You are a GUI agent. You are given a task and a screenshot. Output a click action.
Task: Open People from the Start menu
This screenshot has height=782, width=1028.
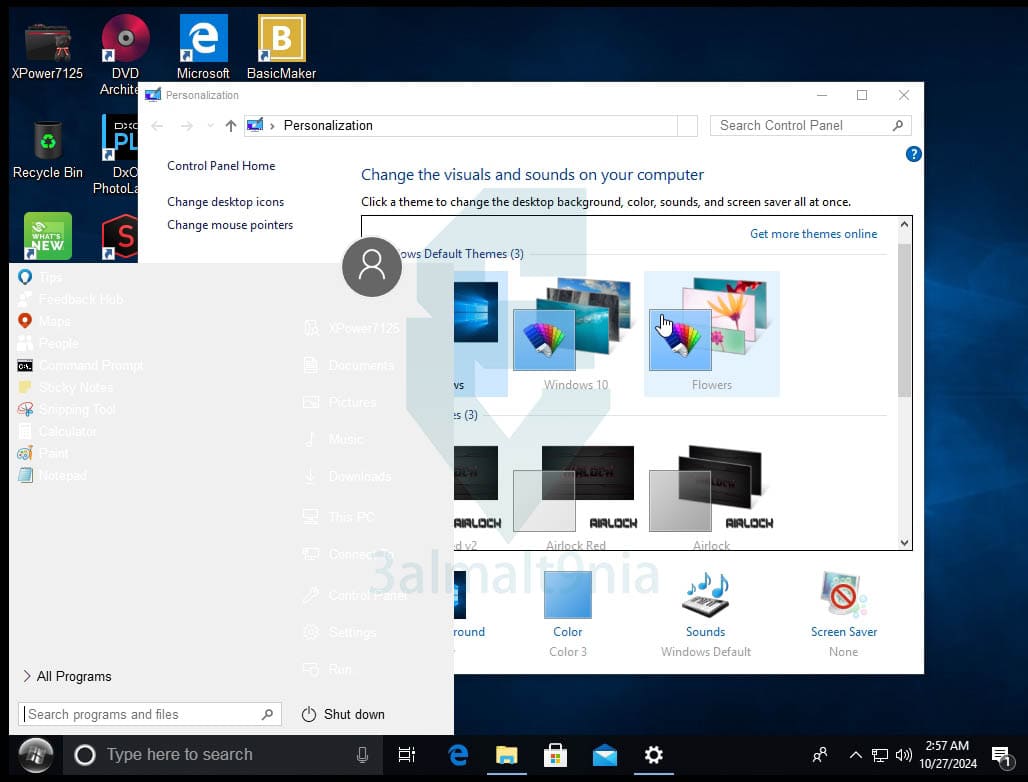49,343
